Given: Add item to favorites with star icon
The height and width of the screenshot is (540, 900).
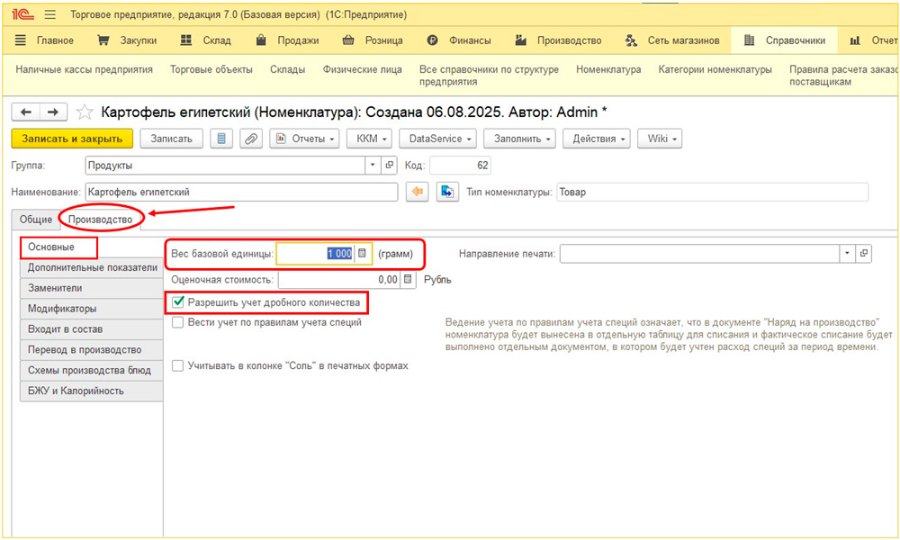Looking at the screenshot, I should pyautogui.click(x=84, y=112).
